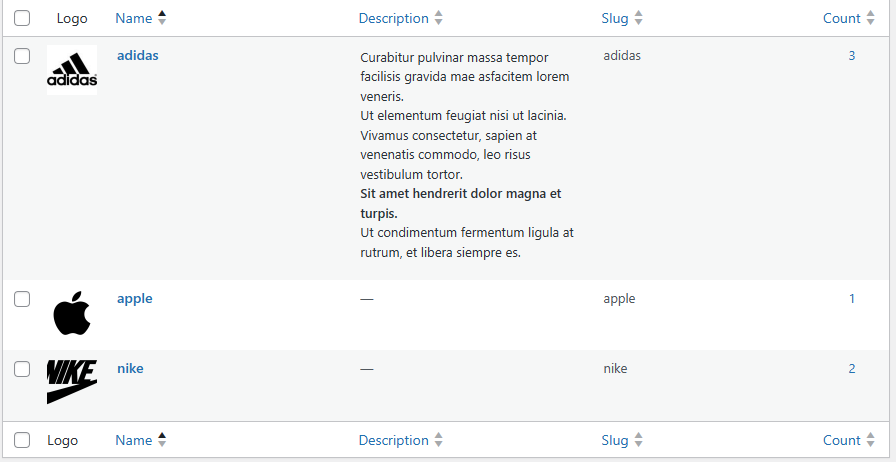The width and height of the screenshot is (896, 462).
Task: View products counted for adidas (3)
Action: click(x=852, y=56)
